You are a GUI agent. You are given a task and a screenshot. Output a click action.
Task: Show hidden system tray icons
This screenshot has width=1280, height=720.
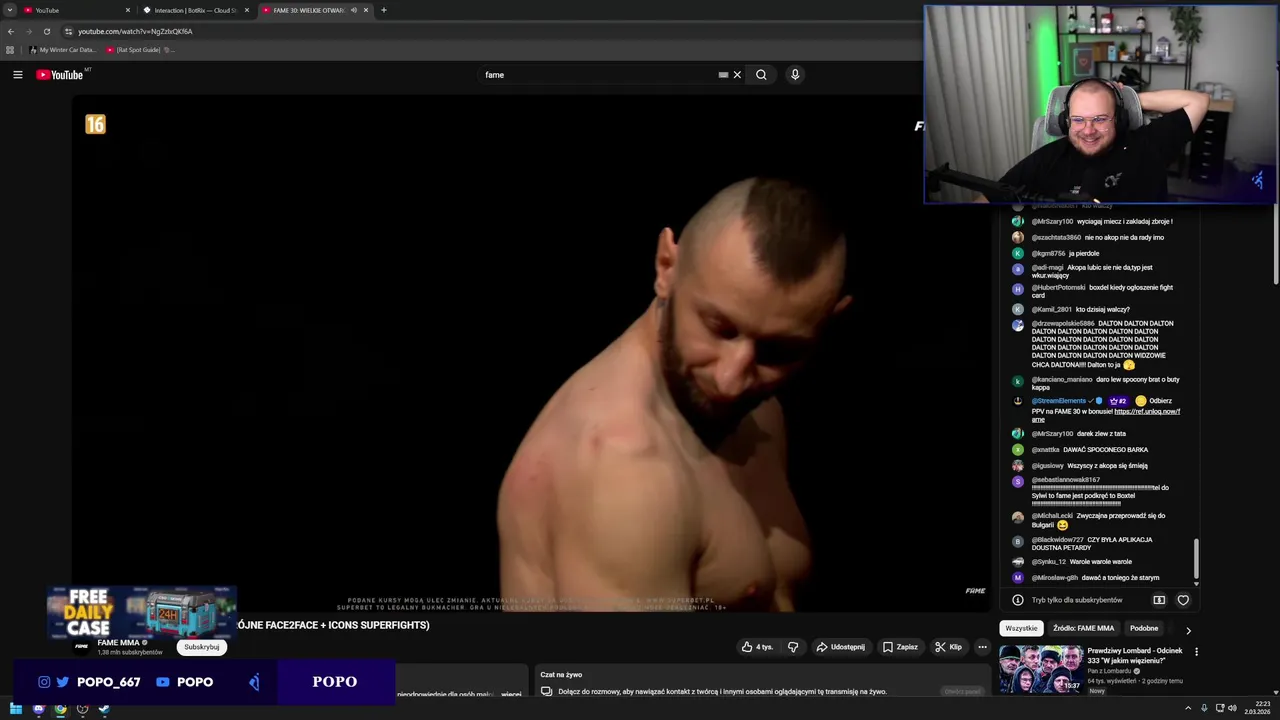1187,708
